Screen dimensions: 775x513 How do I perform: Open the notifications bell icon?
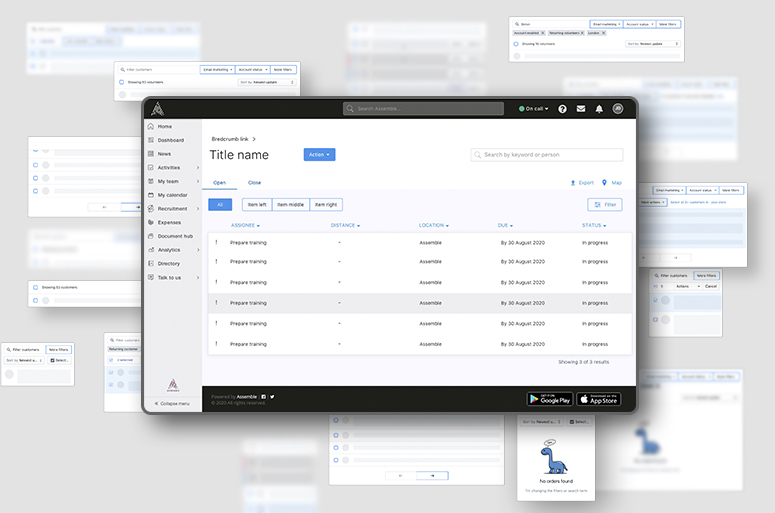tap(599, 108)
